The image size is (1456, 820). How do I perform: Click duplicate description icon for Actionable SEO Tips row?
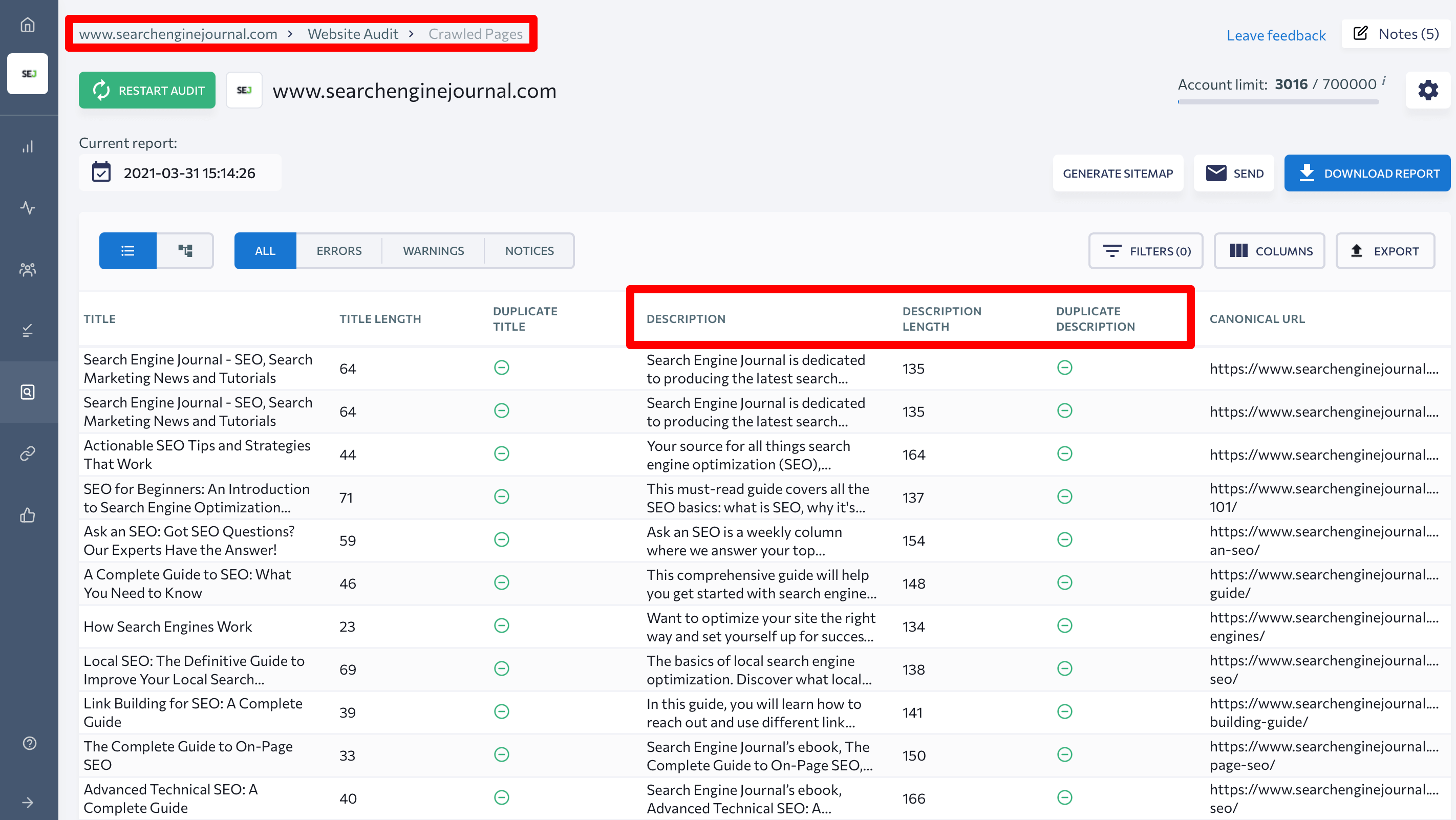1064,454
